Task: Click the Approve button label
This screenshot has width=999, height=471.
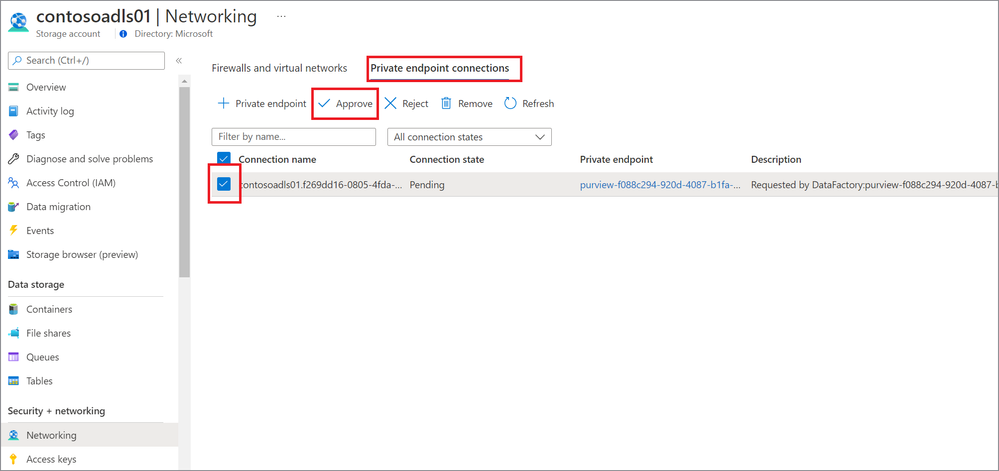Action: coord(354,103)
